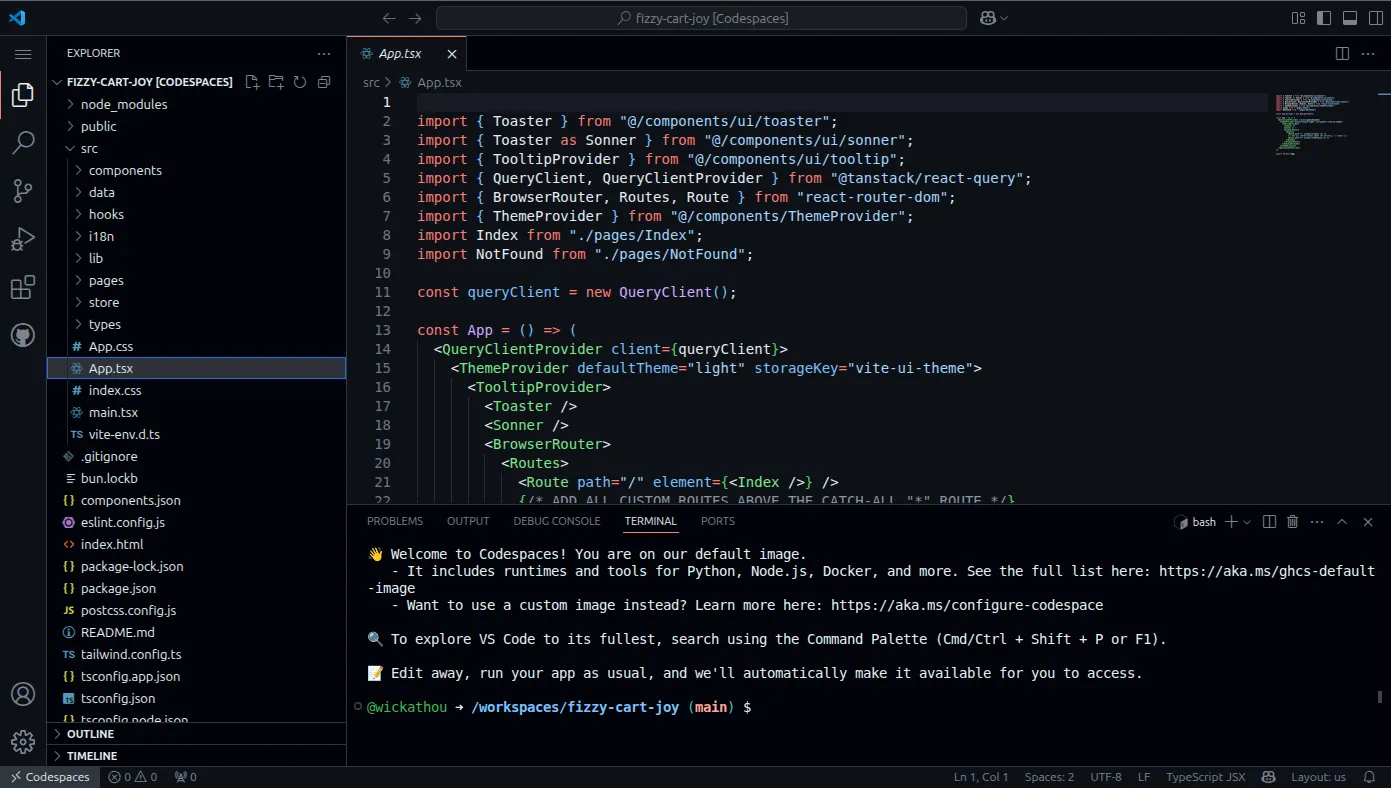Click the Codespaces button in the status bar
The height and width of the screenshot is (788, 1391).
coord(49,777)
